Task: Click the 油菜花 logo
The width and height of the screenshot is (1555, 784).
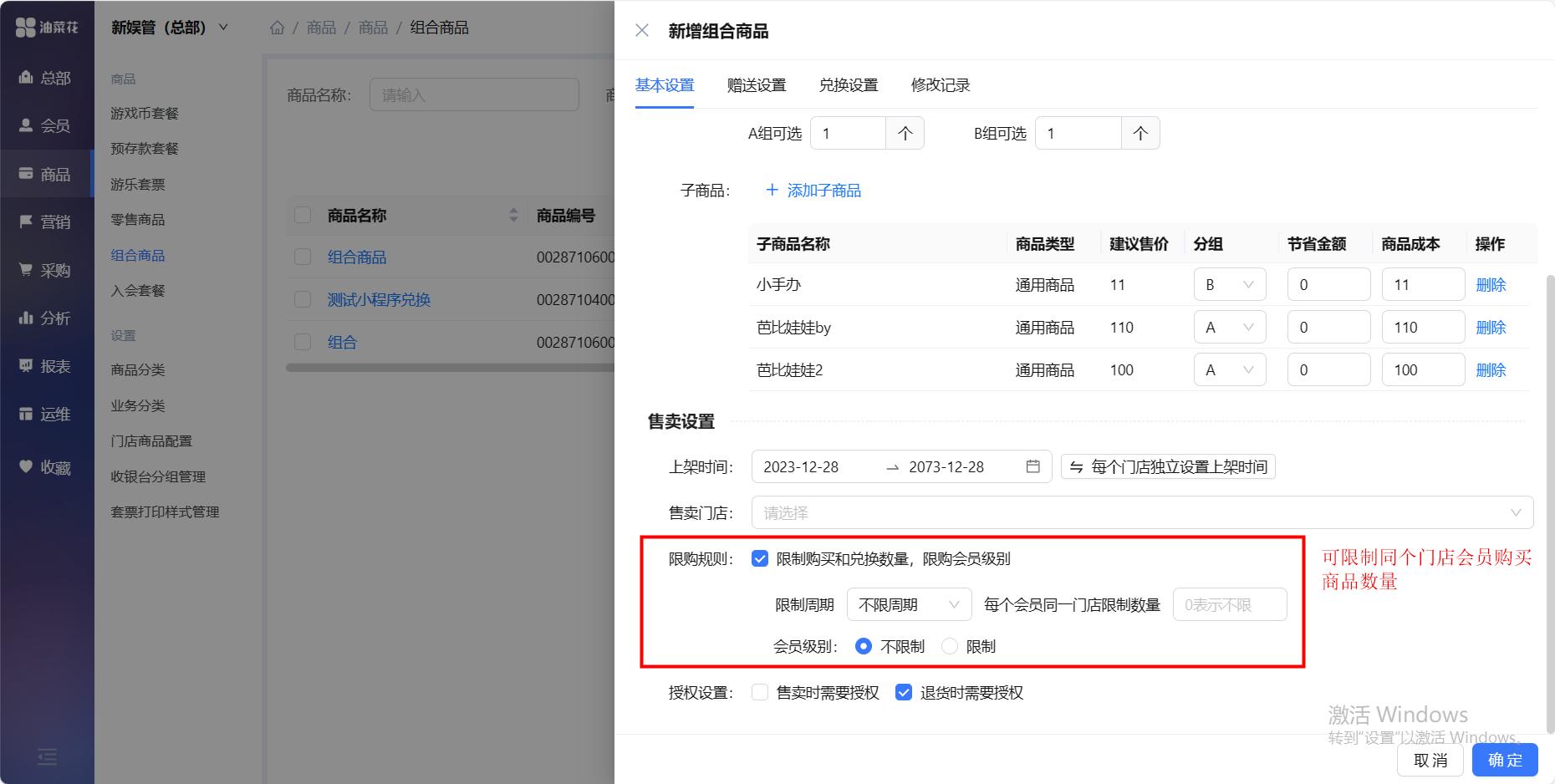Action: 47,27
